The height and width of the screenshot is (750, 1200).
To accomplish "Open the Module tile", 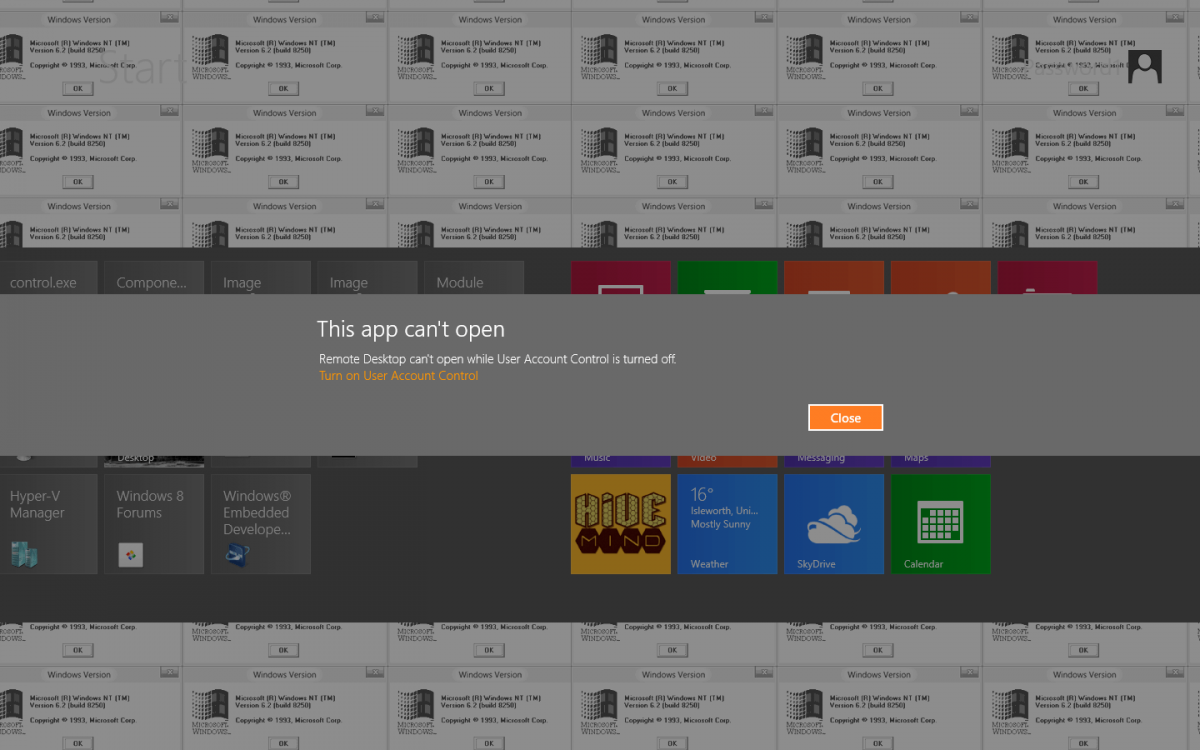I will pos(473,278).
